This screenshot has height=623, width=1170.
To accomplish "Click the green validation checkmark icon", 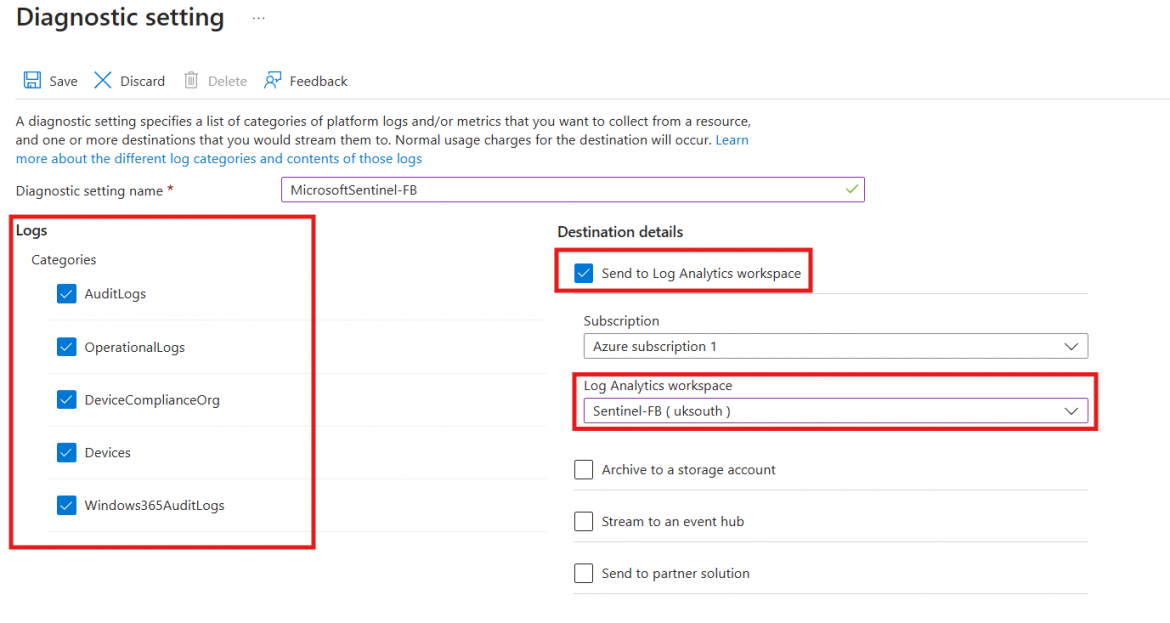I will point(852,189).
